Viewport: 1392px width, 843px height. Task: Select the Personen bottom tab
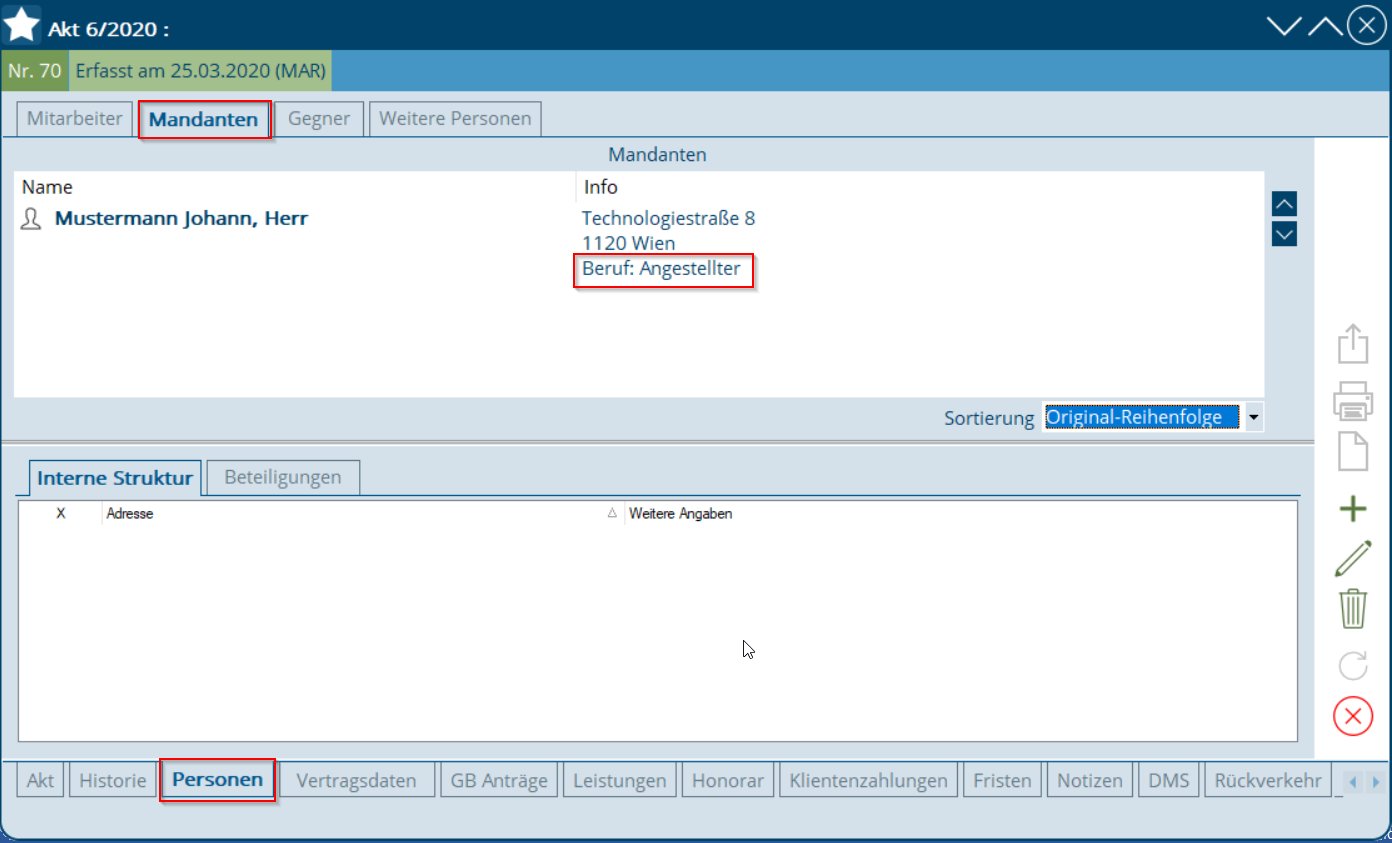coord(218,780)
